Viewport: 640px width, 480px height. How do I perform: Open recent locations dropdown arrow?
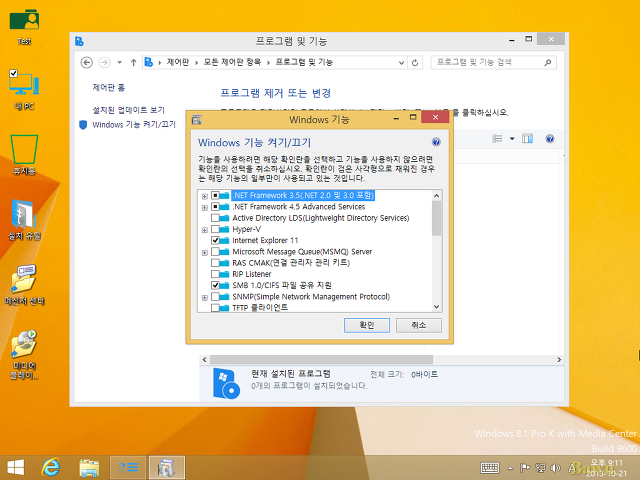click(x=120, y=62)
